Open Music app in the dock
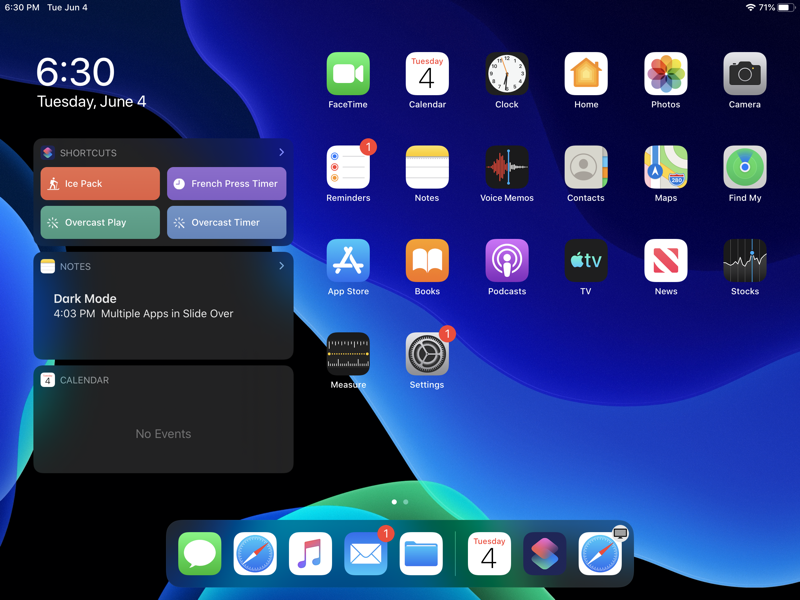The image size is (800, 600). pos(310,554)
